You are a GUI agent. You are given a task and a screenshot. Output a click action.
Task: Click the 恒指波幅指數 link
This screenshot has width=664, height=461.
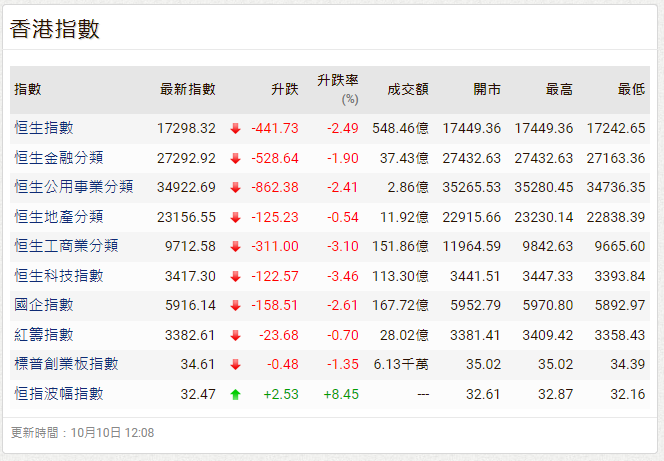pos(59,394)
